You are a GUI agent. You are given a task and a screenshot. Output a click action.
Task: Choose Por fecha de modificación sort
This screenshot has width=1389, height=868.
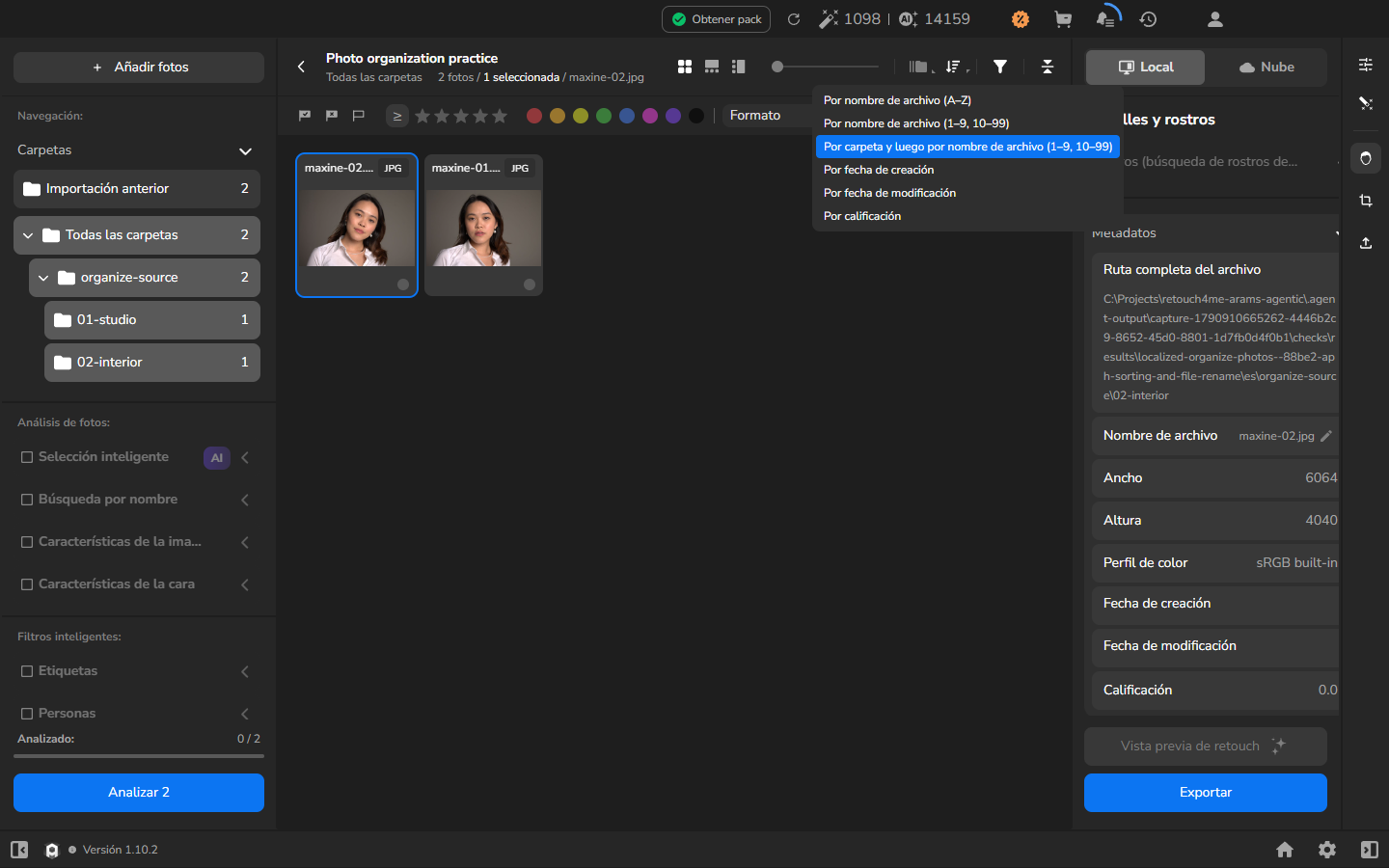[x=967, y=193]
